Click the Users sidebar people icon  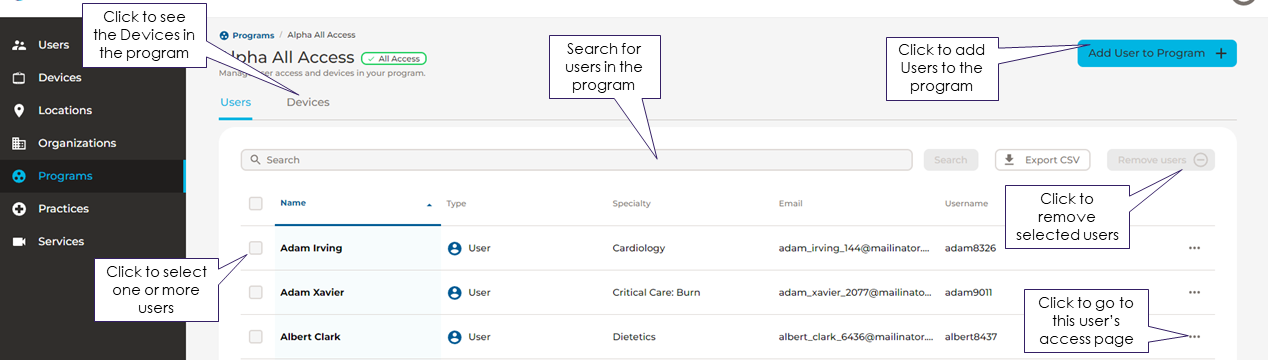[19, 45]
